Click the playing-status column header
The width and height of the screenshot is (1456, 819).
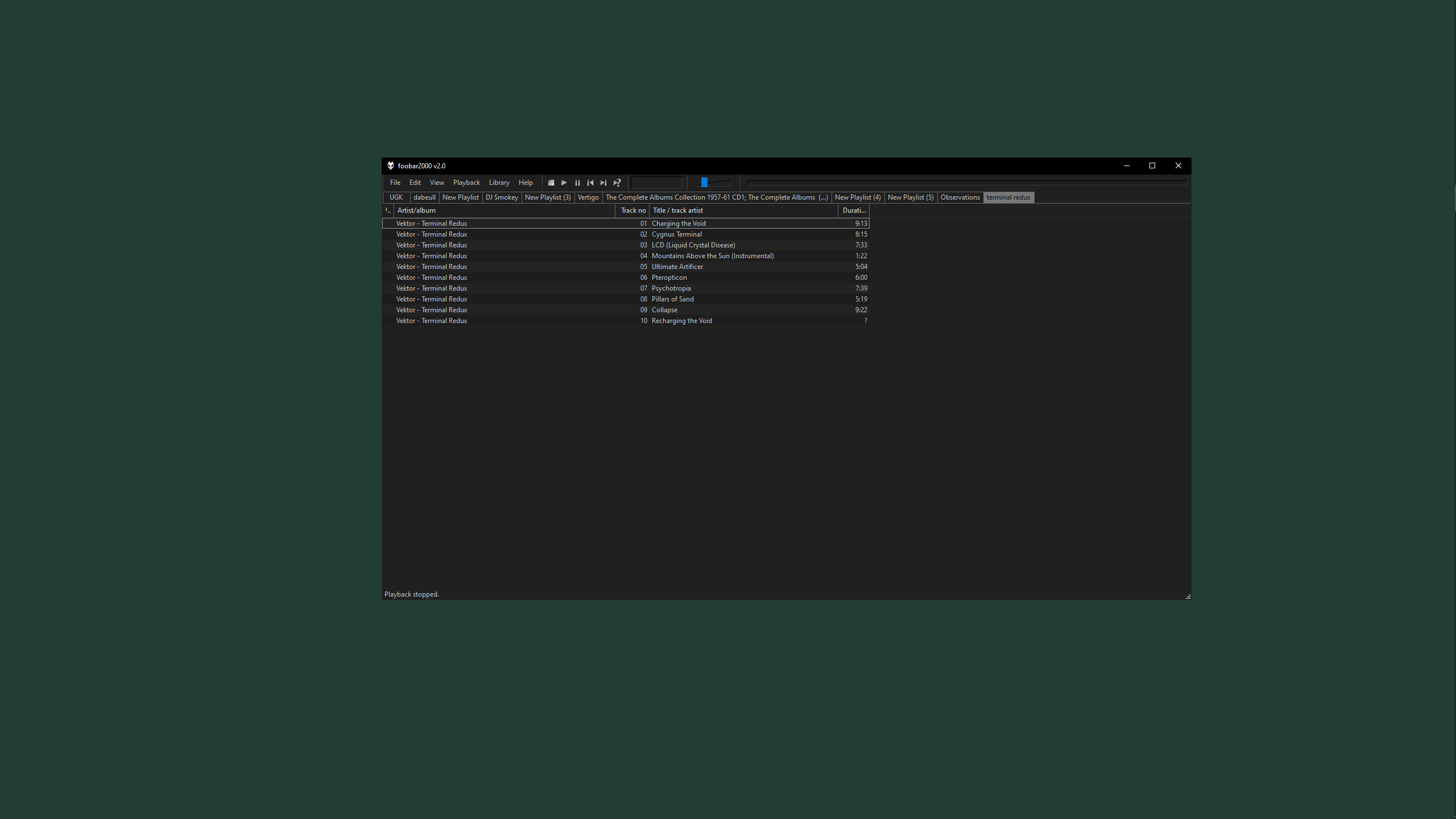click(x=388, y=210)
